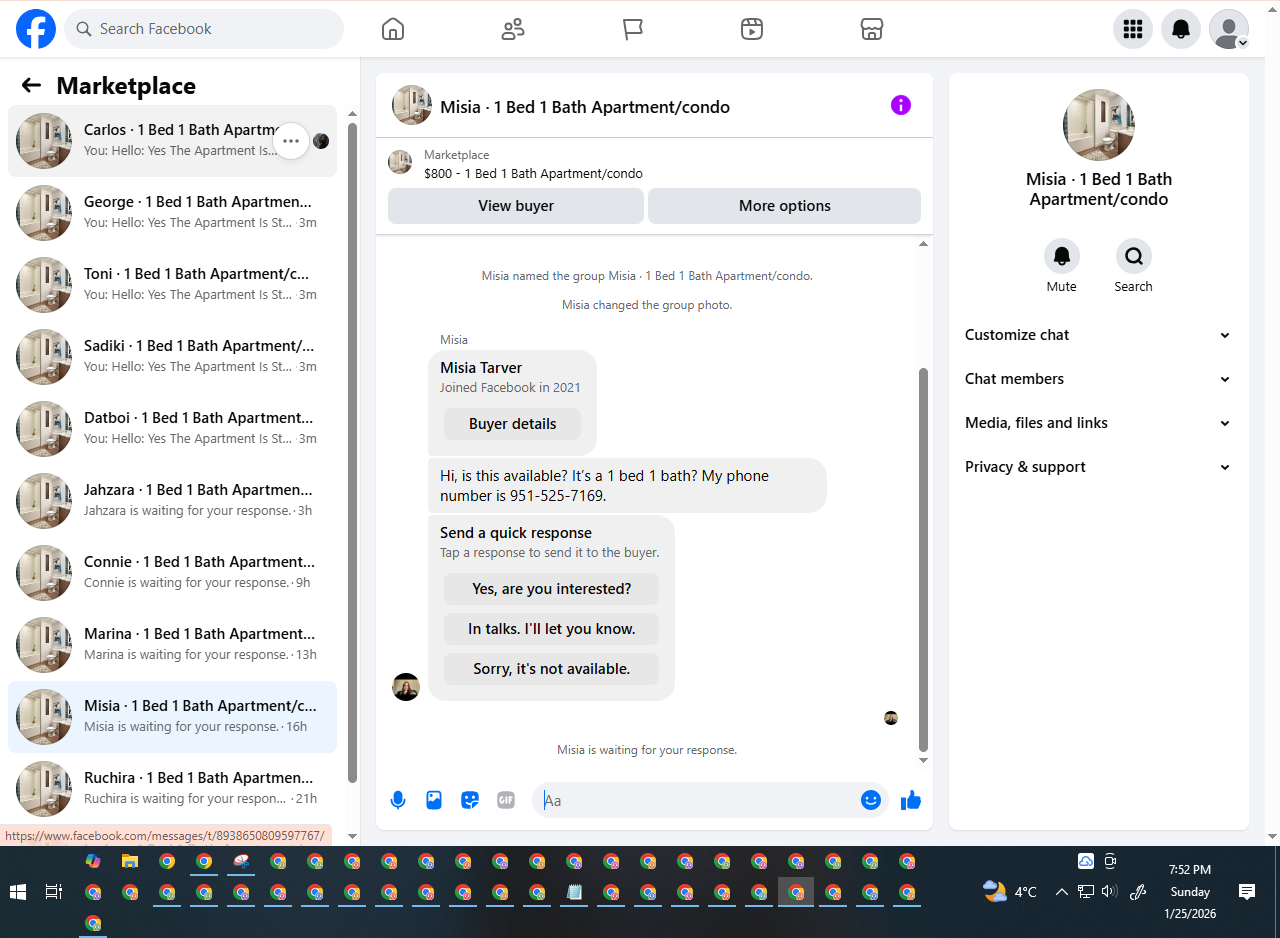
Task: Send quick response "Sorry, it's not available."
Action: tap(552, 669)
